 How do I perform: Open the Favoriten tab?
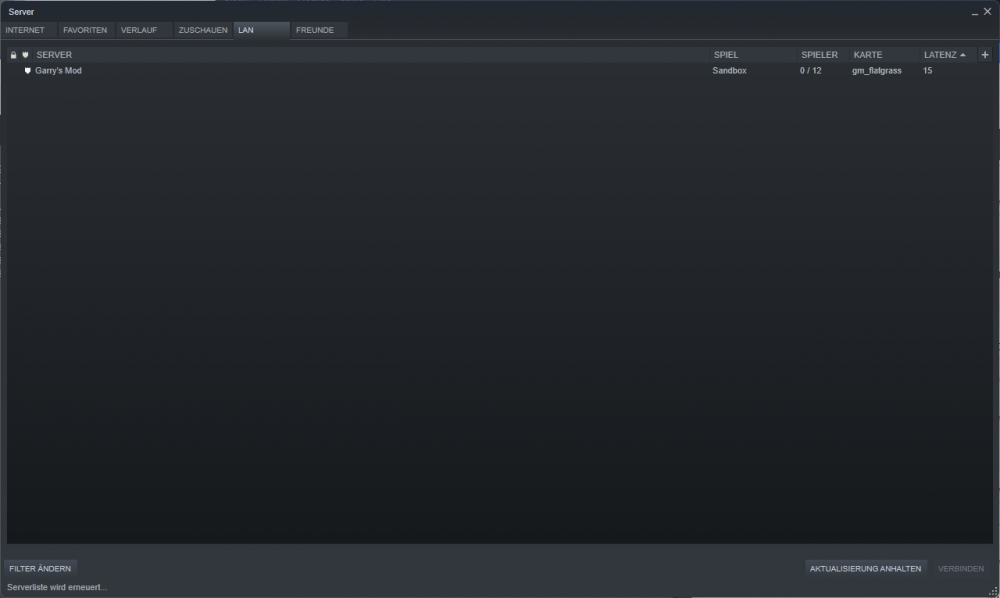click(x=86, y=30)
